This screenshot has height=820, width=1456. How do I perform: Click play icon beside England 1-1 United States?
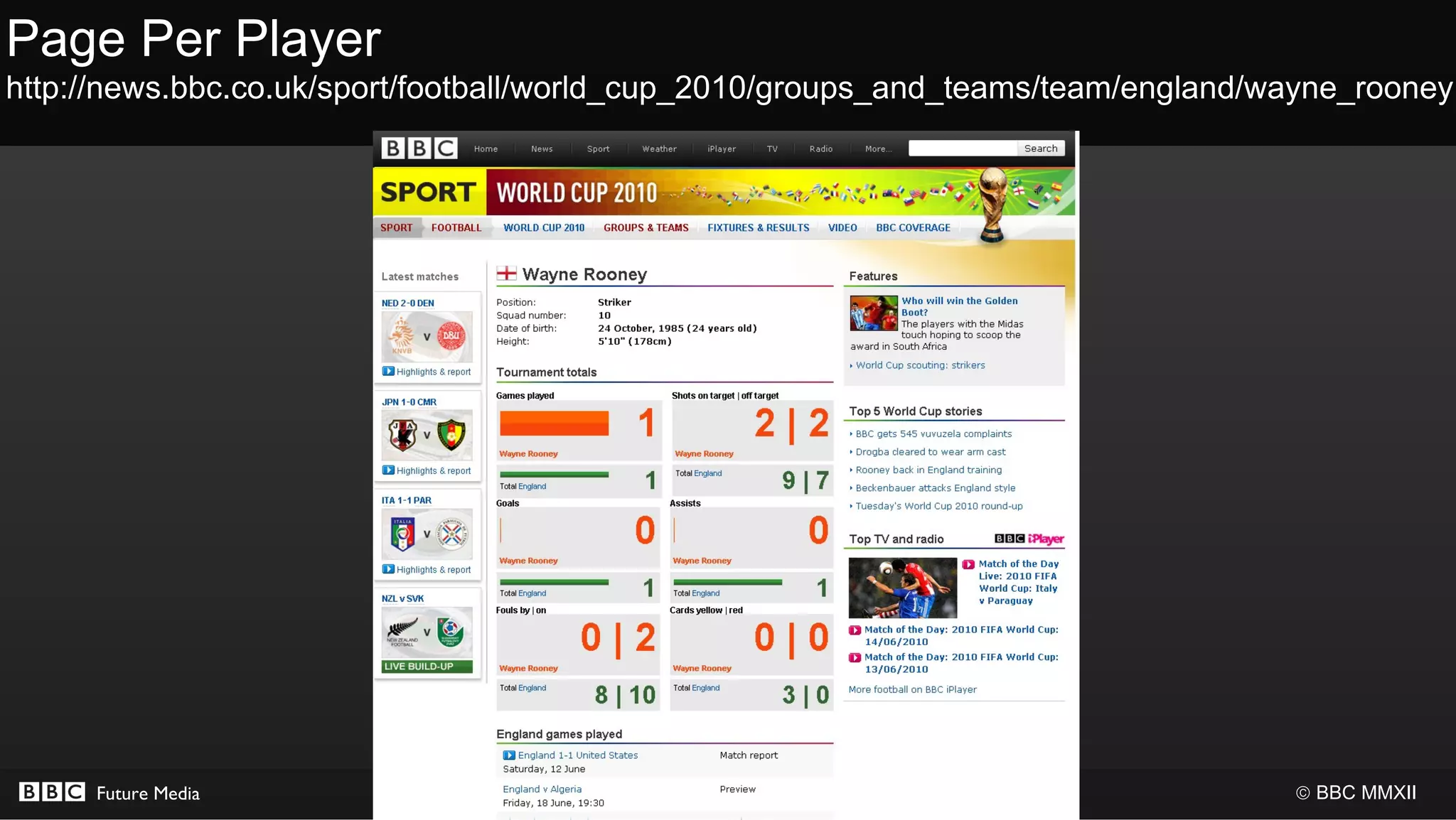[x=509, y=755]
